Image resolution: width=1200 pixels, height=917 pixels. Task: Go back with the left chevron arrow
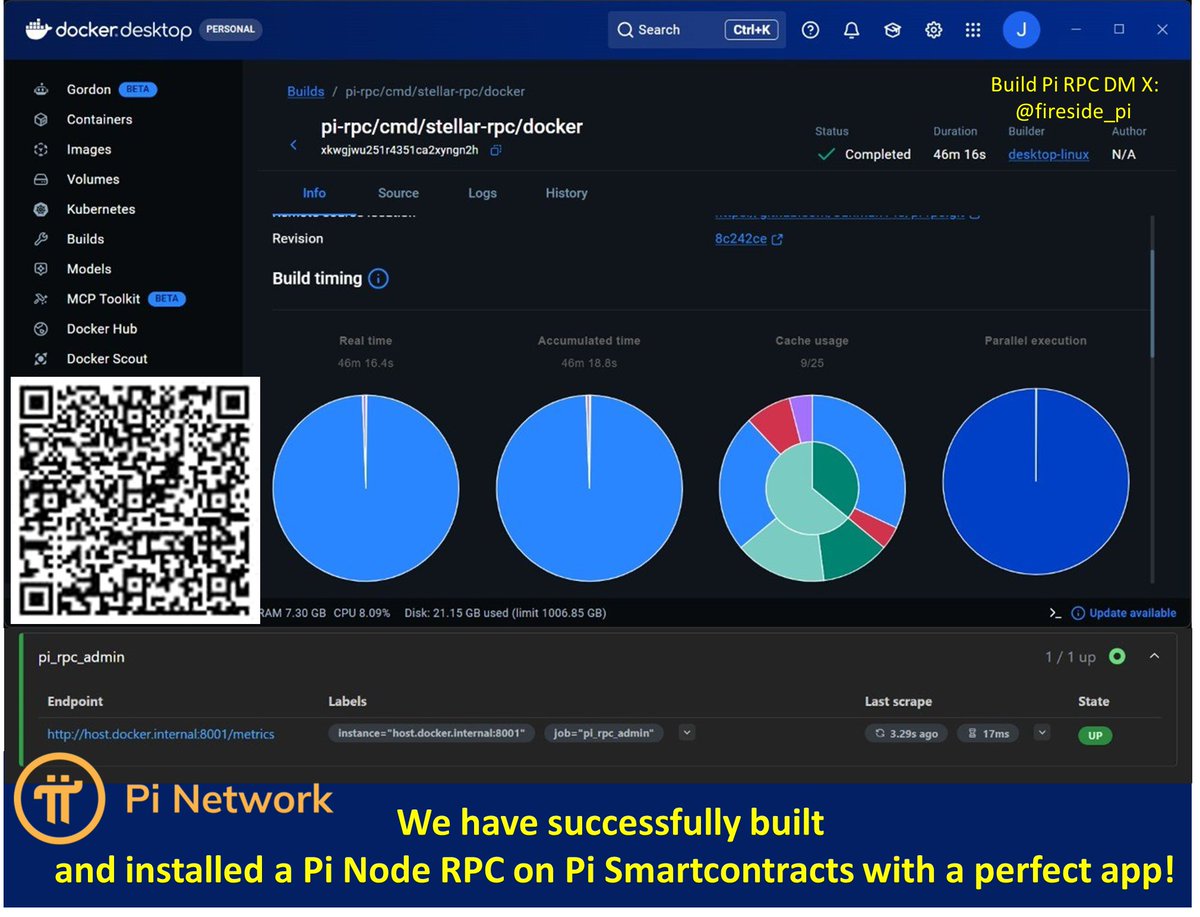(x=293, y=145)
